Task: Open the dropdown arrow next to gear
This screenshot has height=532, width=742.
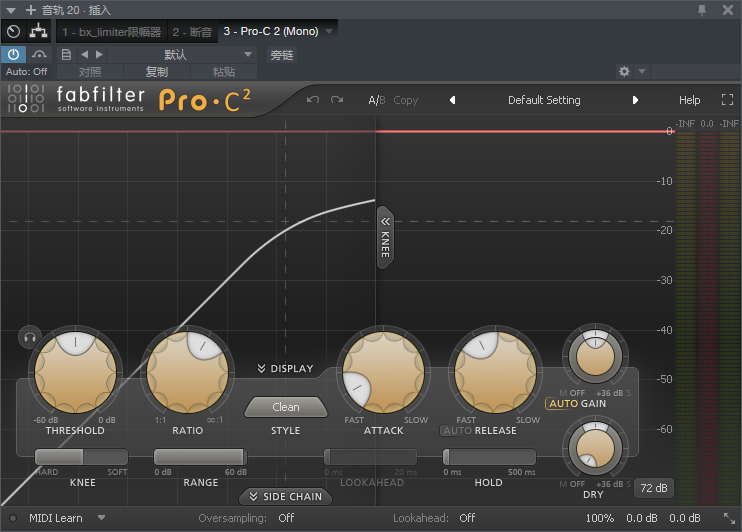Action: [642, 71]
